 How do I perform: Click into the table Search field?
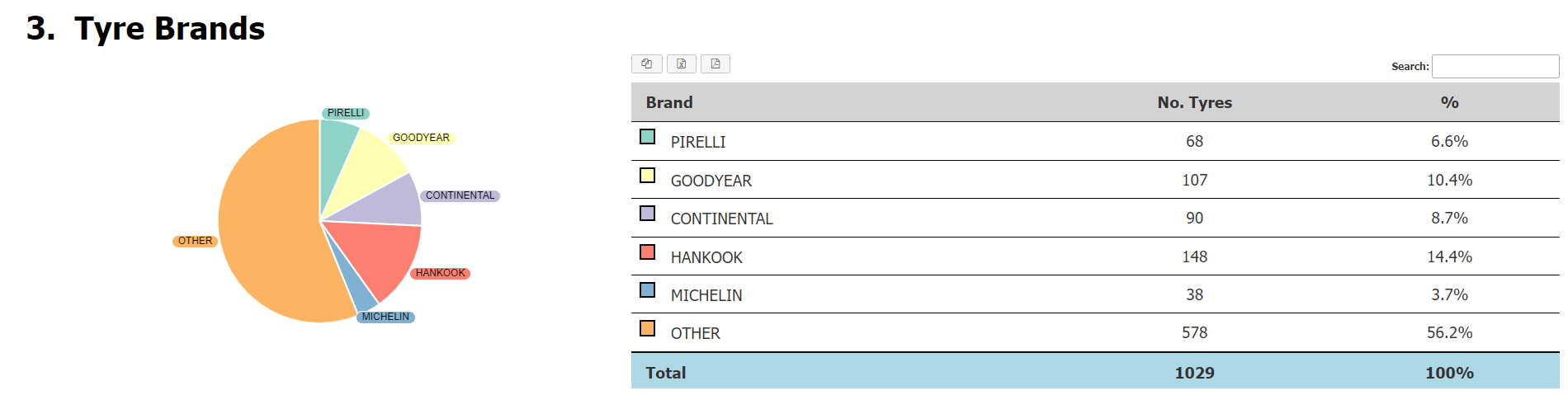coord(1495,66)
